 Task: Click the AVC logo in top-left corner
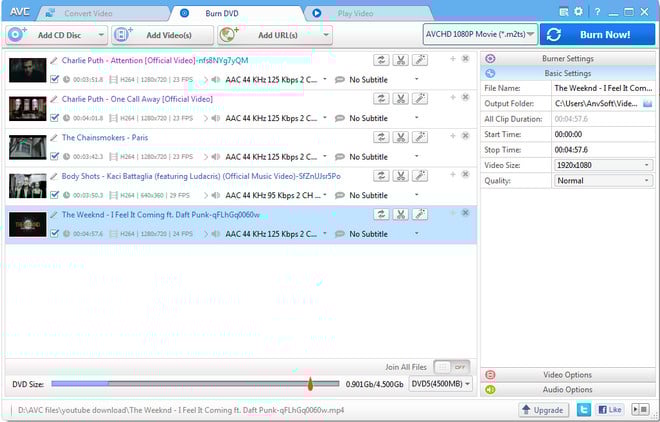(x=19, y=12)
